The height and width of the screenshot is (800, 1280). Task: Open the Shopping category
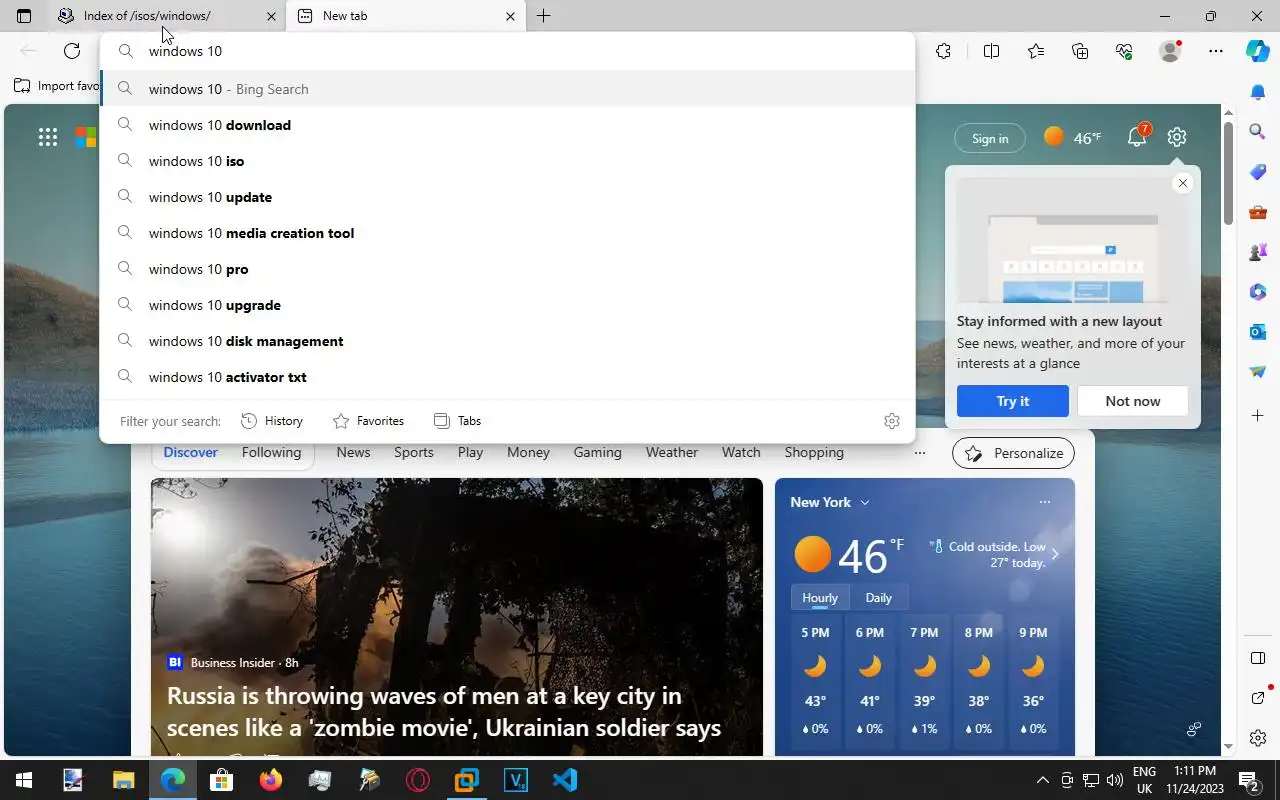point(814,452)
